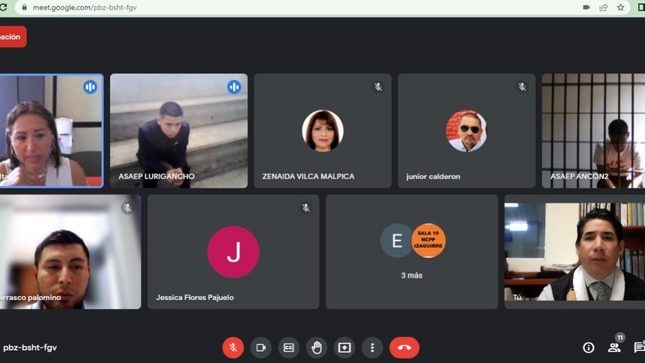Viewport: 645px width, 363px height.
Task: Click muted mic icon on Jessica Flores tile
Action: 306,208
